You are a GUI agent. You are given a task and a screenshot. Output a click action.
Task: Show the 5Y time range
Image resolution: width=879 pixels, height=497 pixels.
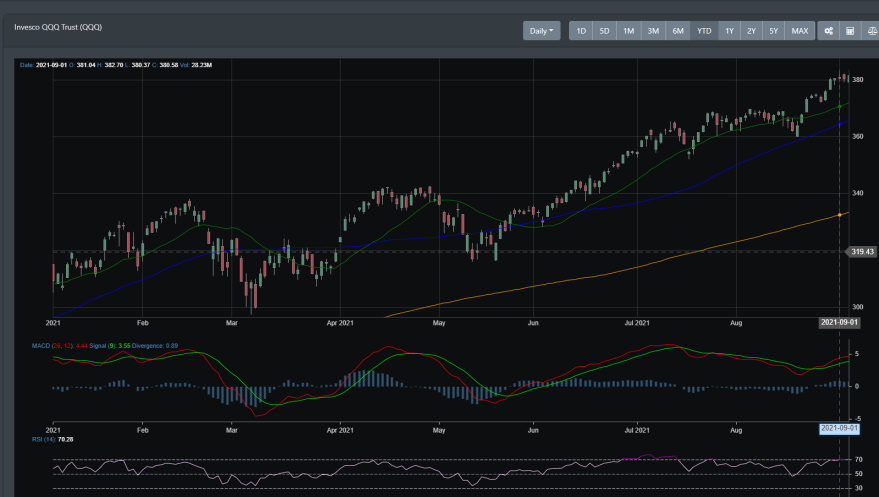774,31
